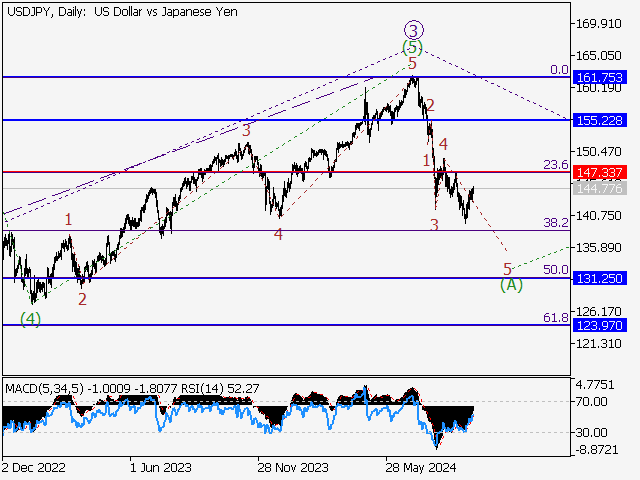Click the green (A) wave label
This screenshot has height=480, width=640.
pyautogui.click(x=511, y=284)
